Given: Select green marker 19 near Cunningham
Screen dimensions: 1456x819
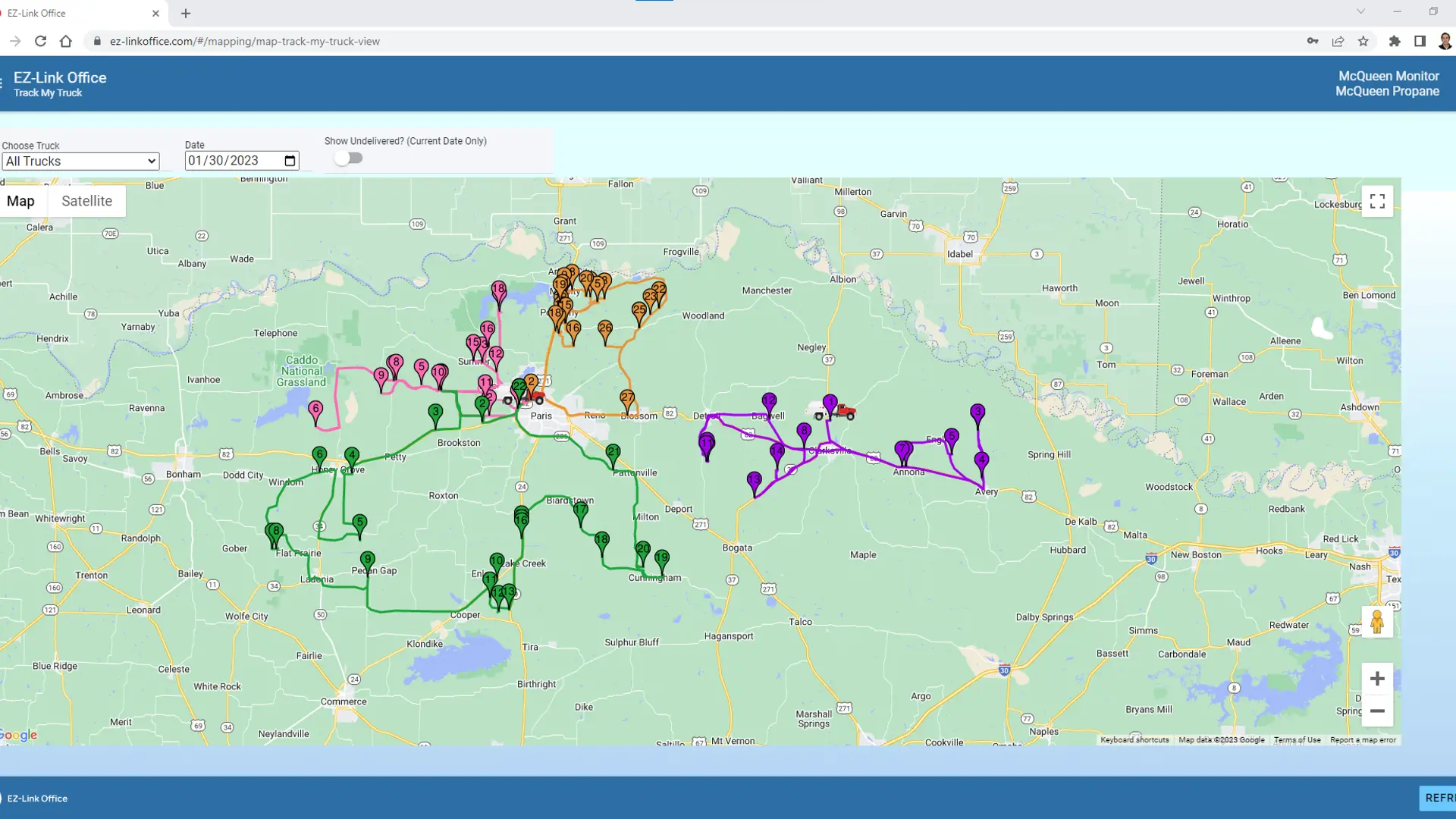Looking at the screenshot, I should [661, 557].
